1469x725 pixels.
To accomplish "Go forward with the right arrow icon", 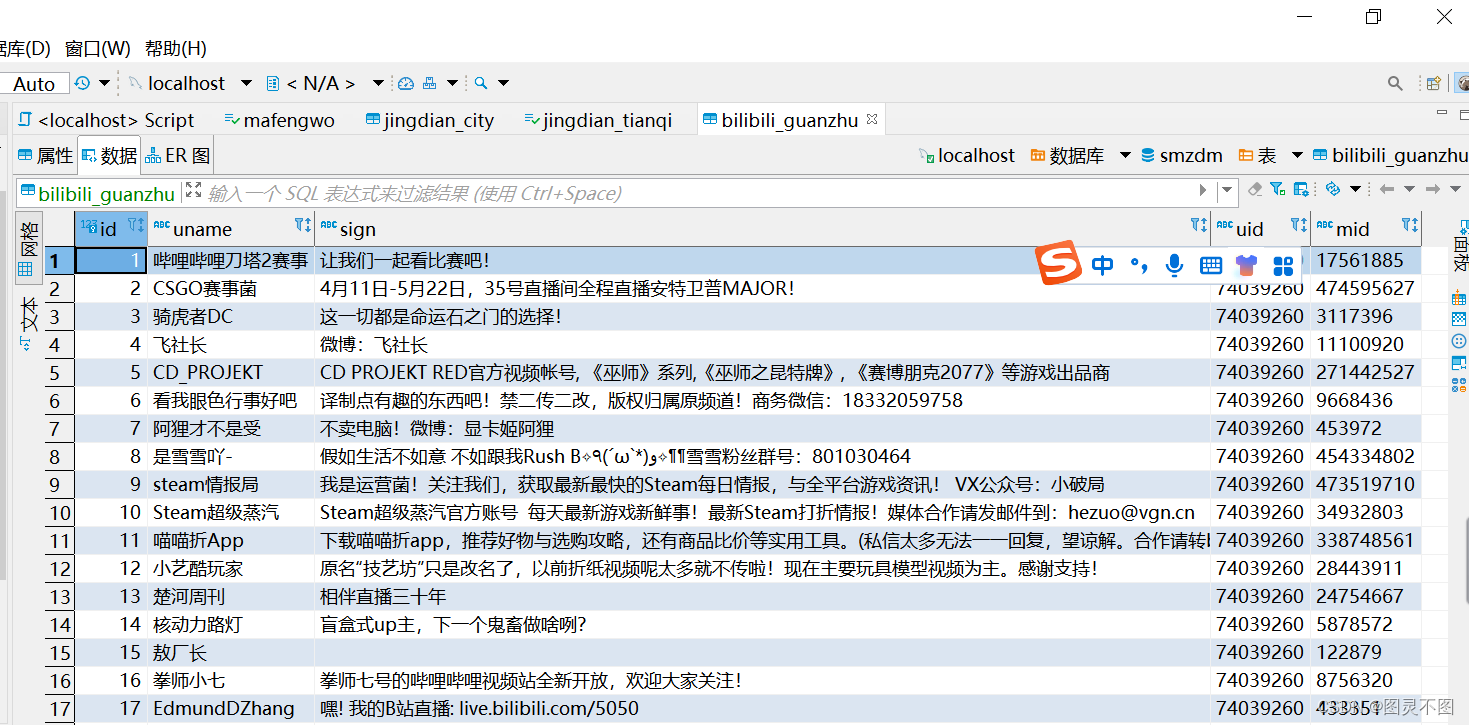I will (1432, 189).
